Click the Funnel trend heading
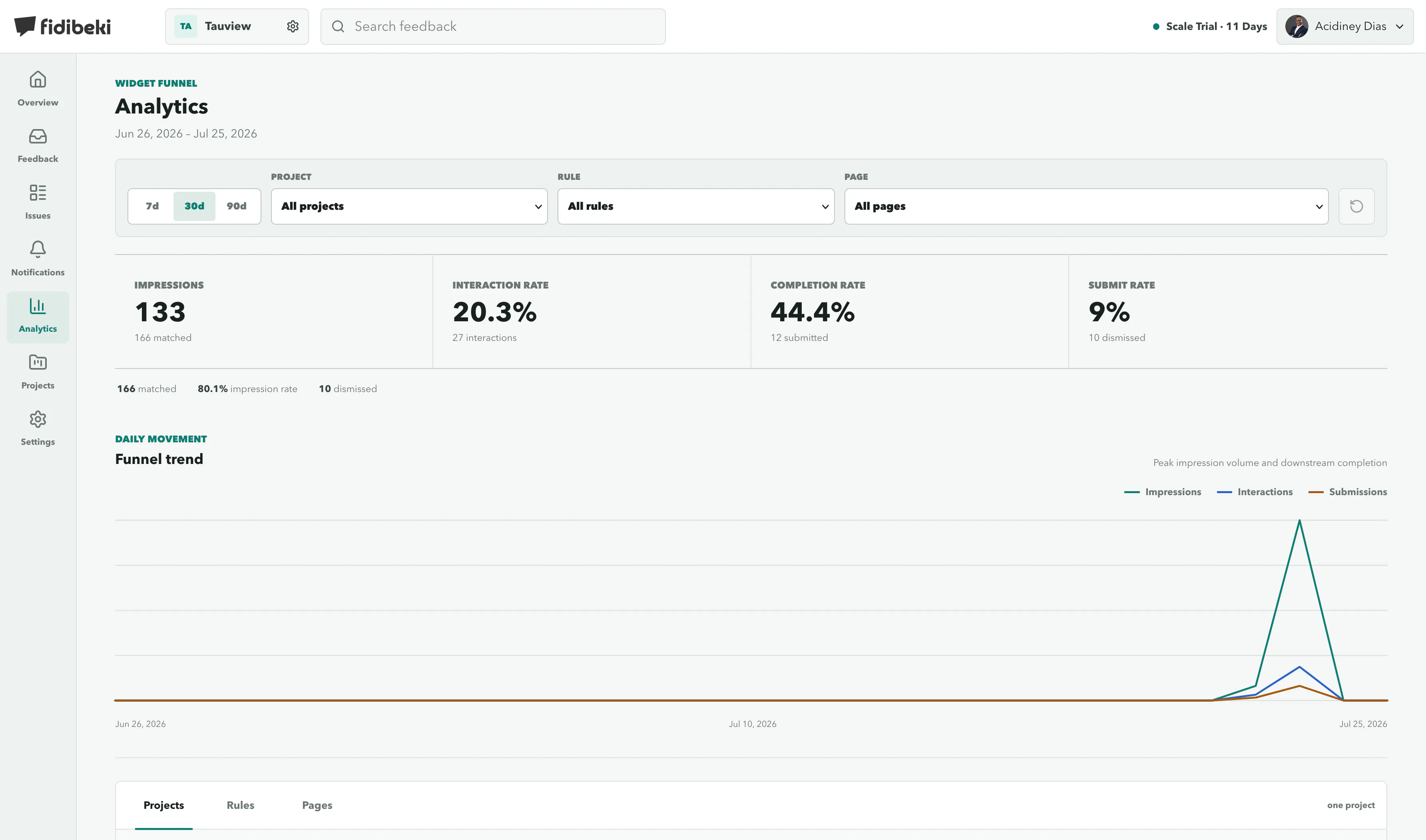Viewport: 1426px width, 840px height. coord(159,459)
